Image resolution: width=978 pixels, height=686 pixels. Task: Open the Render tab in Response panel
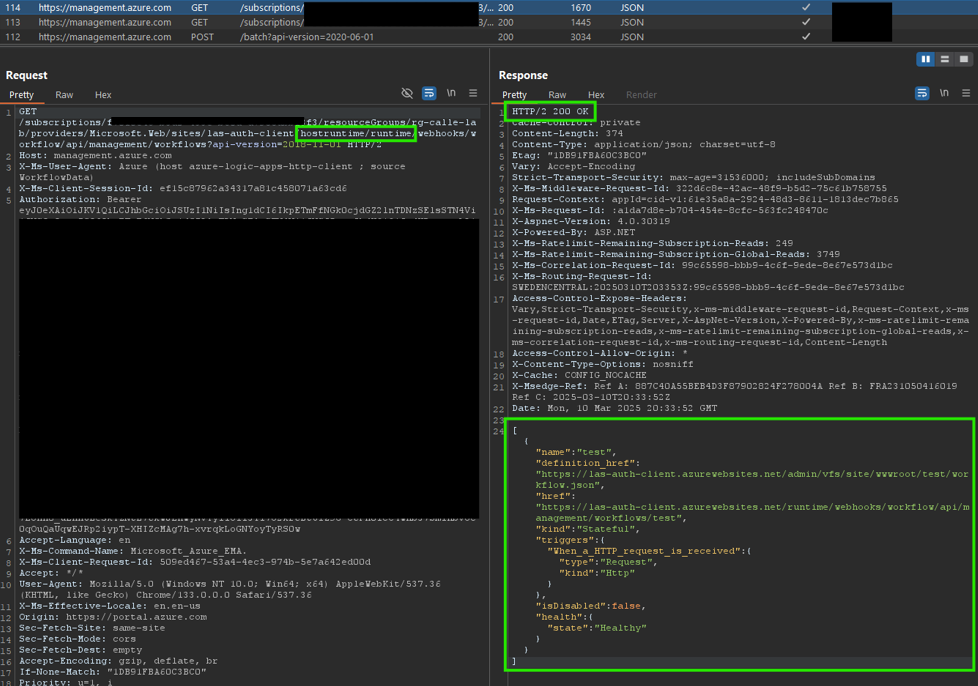pos(641,95)
